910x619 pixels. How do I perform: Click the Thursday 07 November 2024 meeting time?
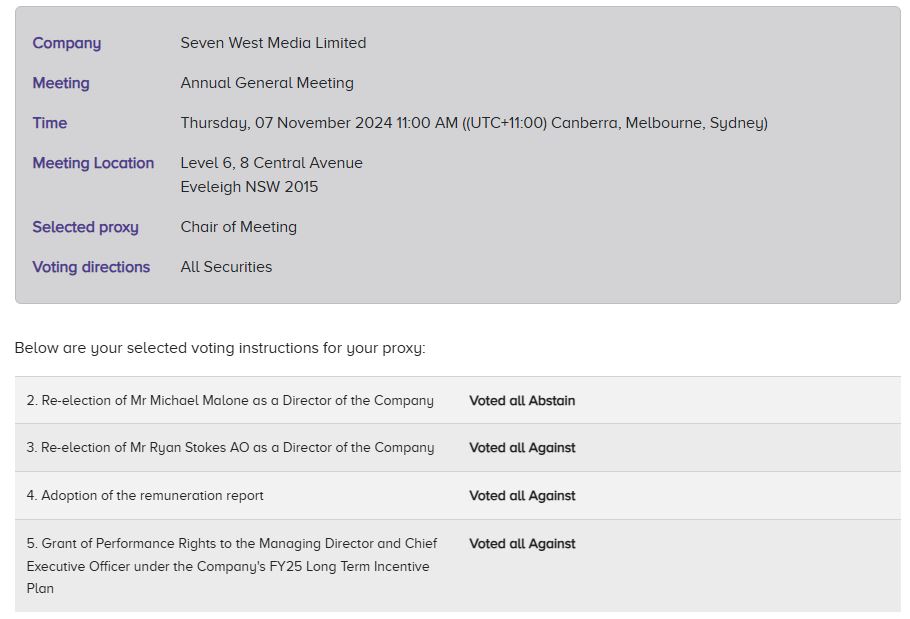tap(474, 123)
